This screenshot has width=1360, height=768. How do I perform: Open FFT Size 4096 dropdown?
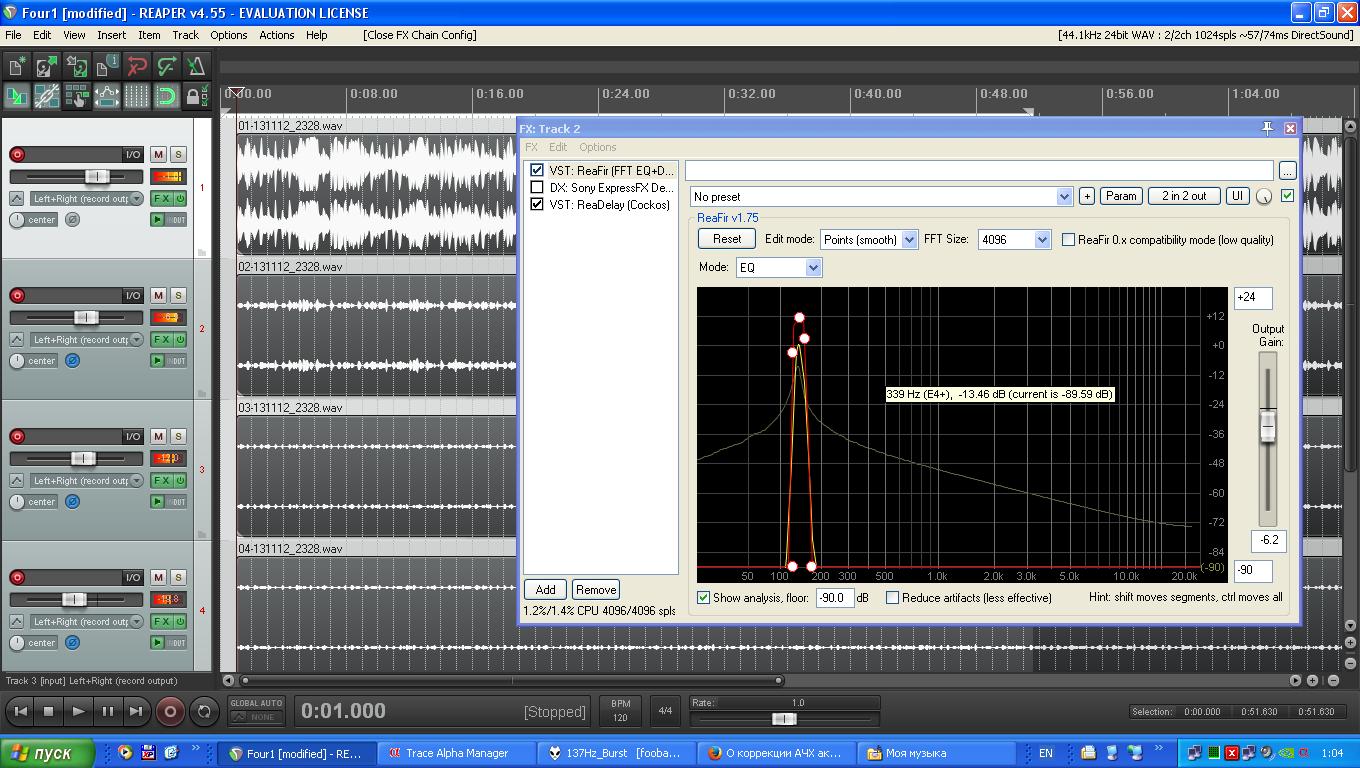(1014, 239)
